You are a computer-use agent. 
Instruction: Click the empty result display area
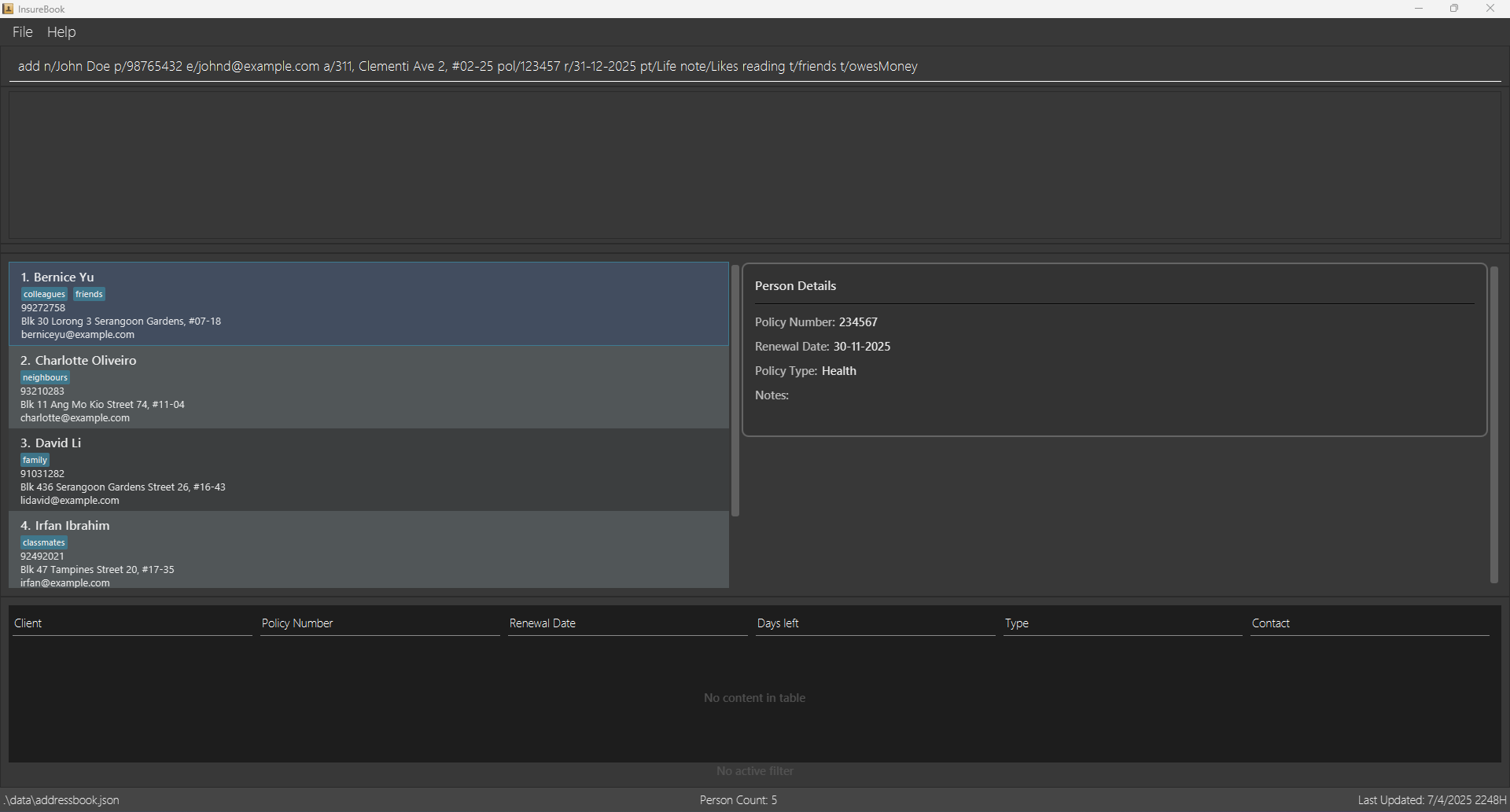755,165
